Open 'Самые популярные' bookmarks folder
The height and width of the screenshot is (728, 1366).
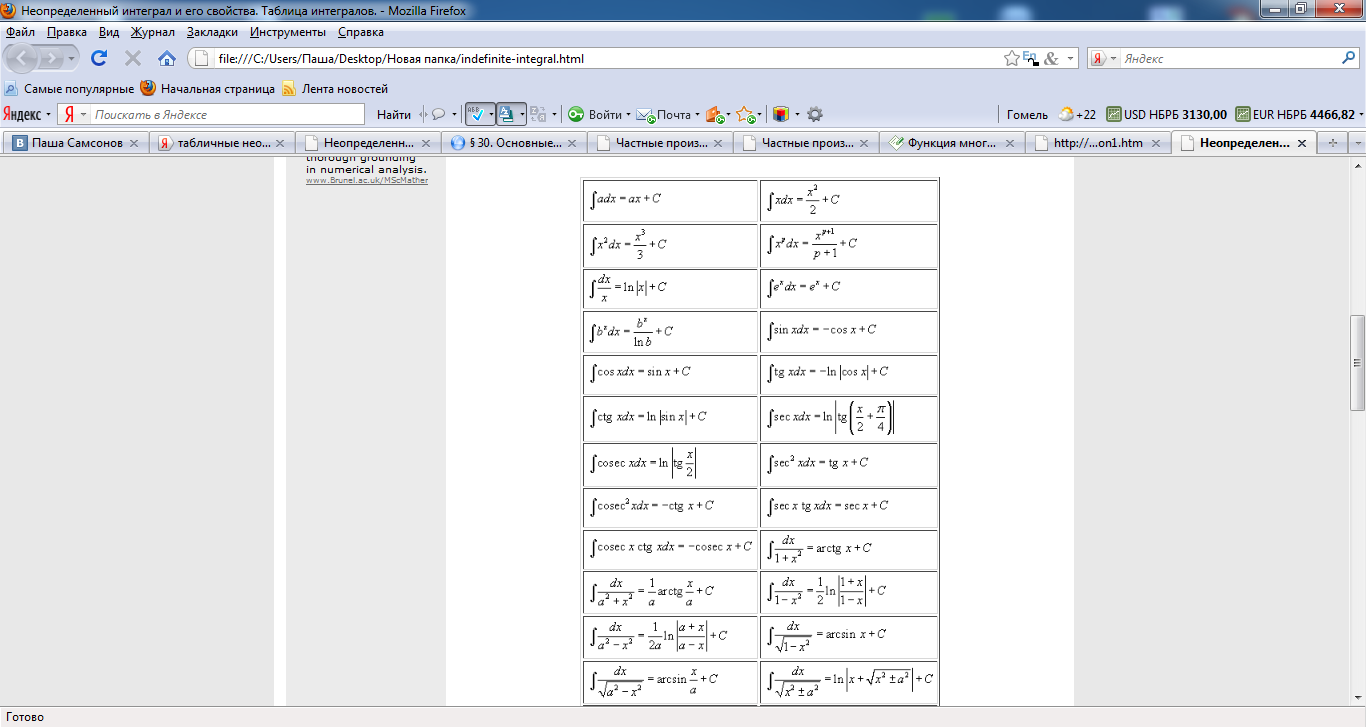[x=69, y=89]
